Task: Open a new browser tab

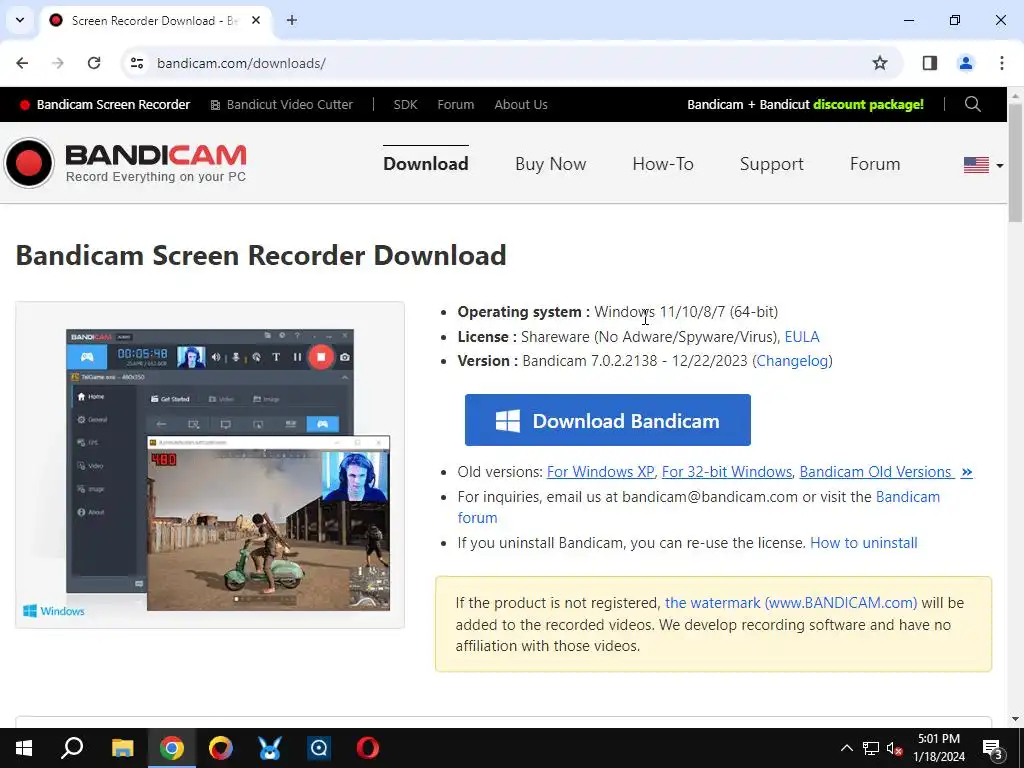Action: click(292, 20)
